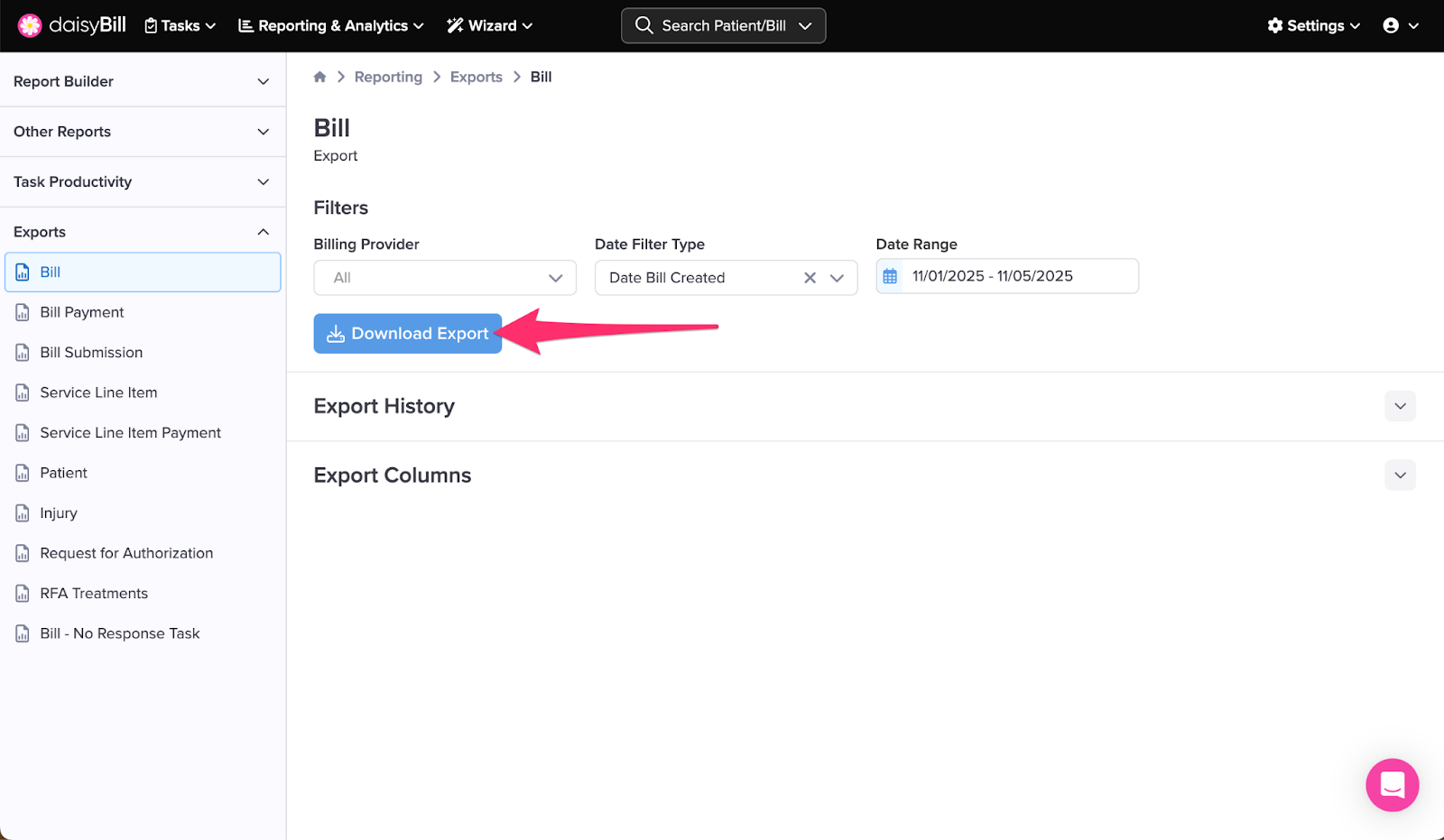Click the Bill Payment report icon

23,312
